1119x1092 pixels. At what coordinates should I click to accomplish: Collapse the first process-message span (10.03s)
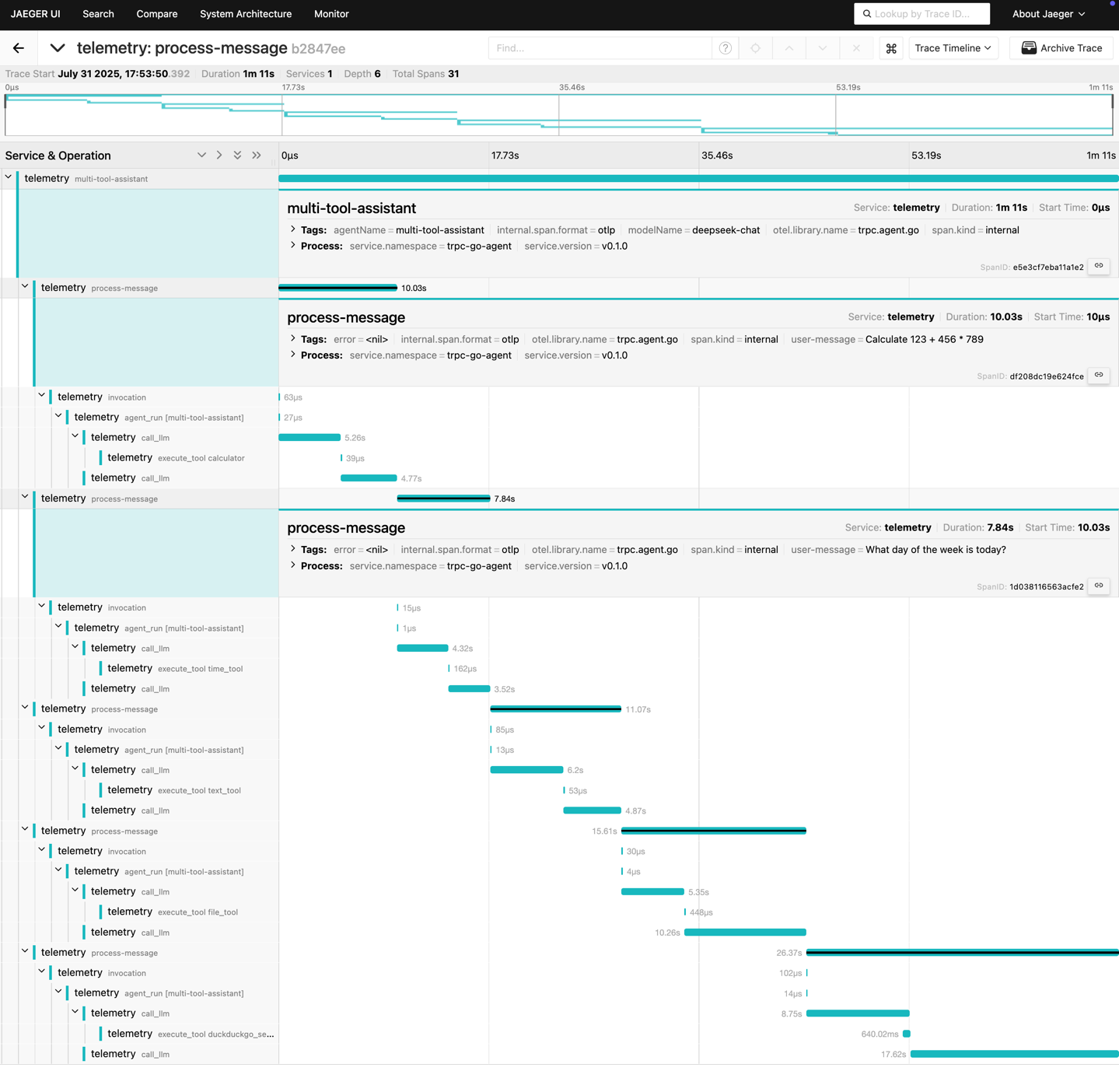(25, 287)
